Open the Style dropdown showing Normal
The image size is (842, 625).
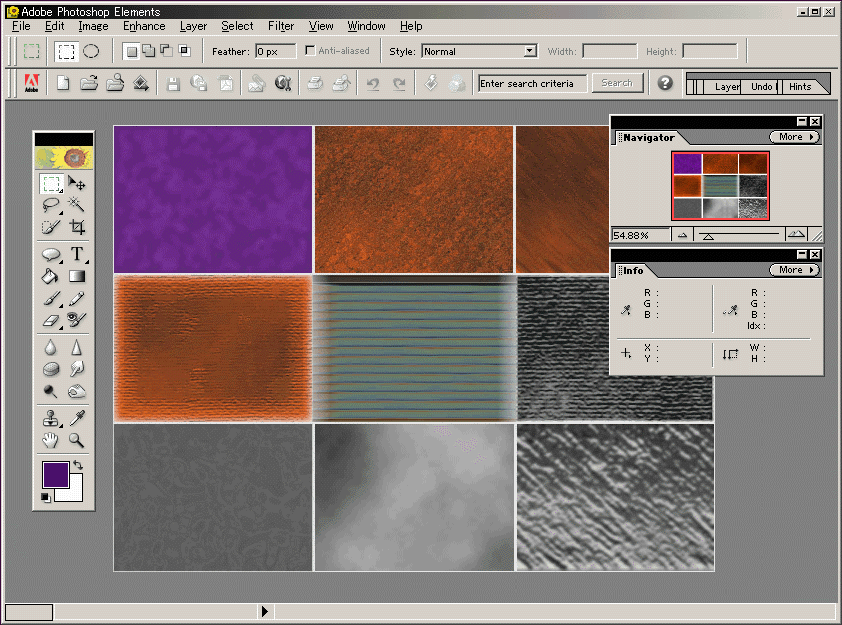pos(479,51)
